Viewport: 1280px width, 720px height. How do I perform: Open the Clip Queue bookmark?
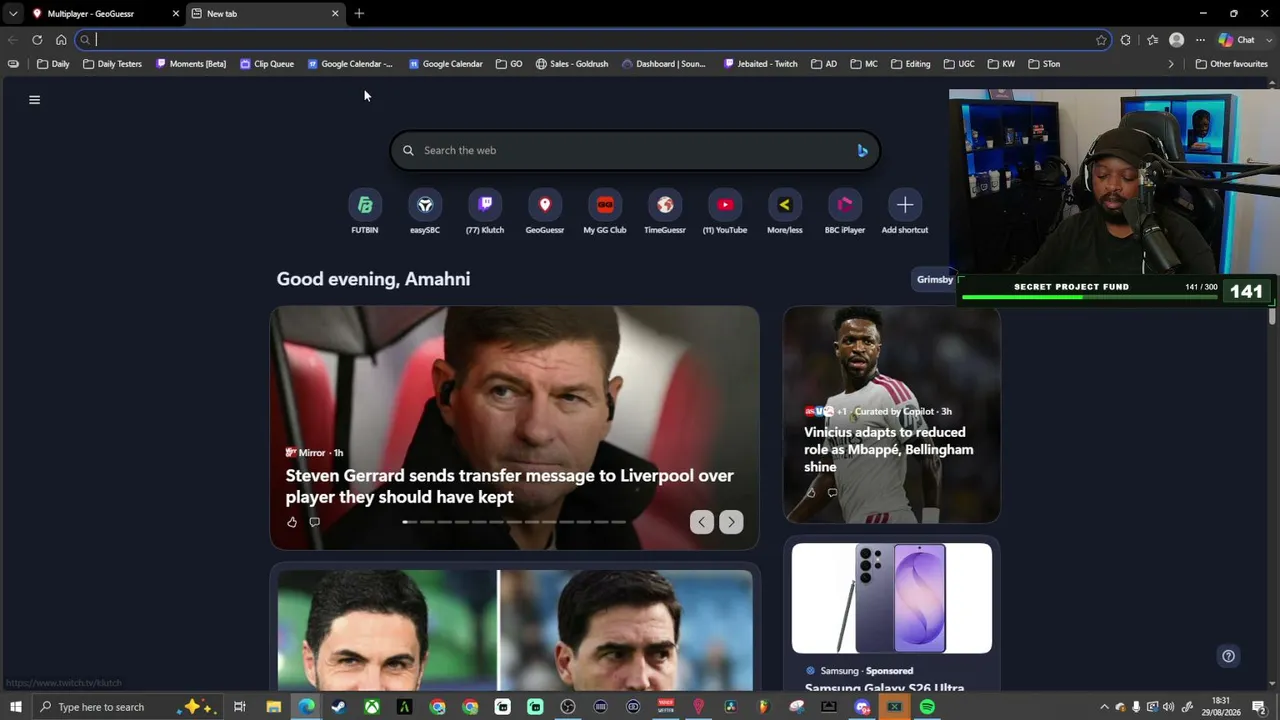click(x=267, y=64)
